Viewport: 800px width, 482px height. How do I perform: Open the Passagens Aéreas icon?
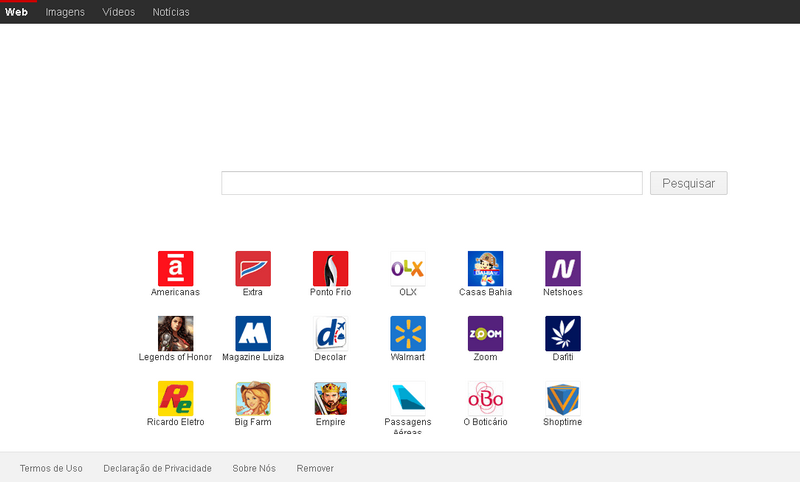tap(408, 398)
